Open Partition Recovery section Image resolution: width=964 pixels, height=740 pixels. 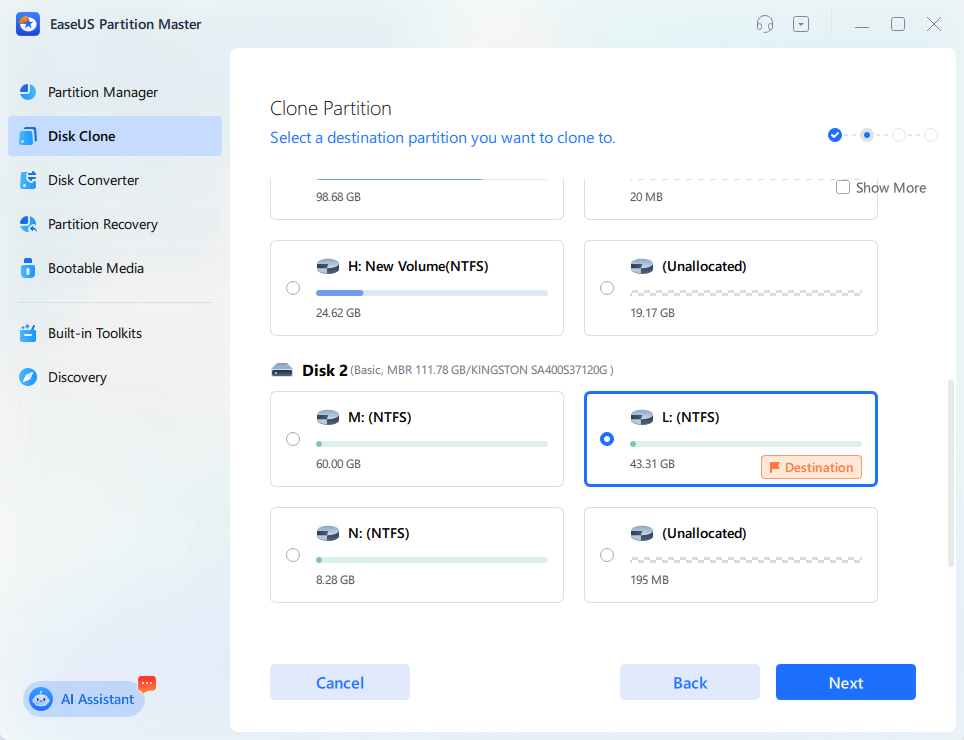click(x=115, y=224)
